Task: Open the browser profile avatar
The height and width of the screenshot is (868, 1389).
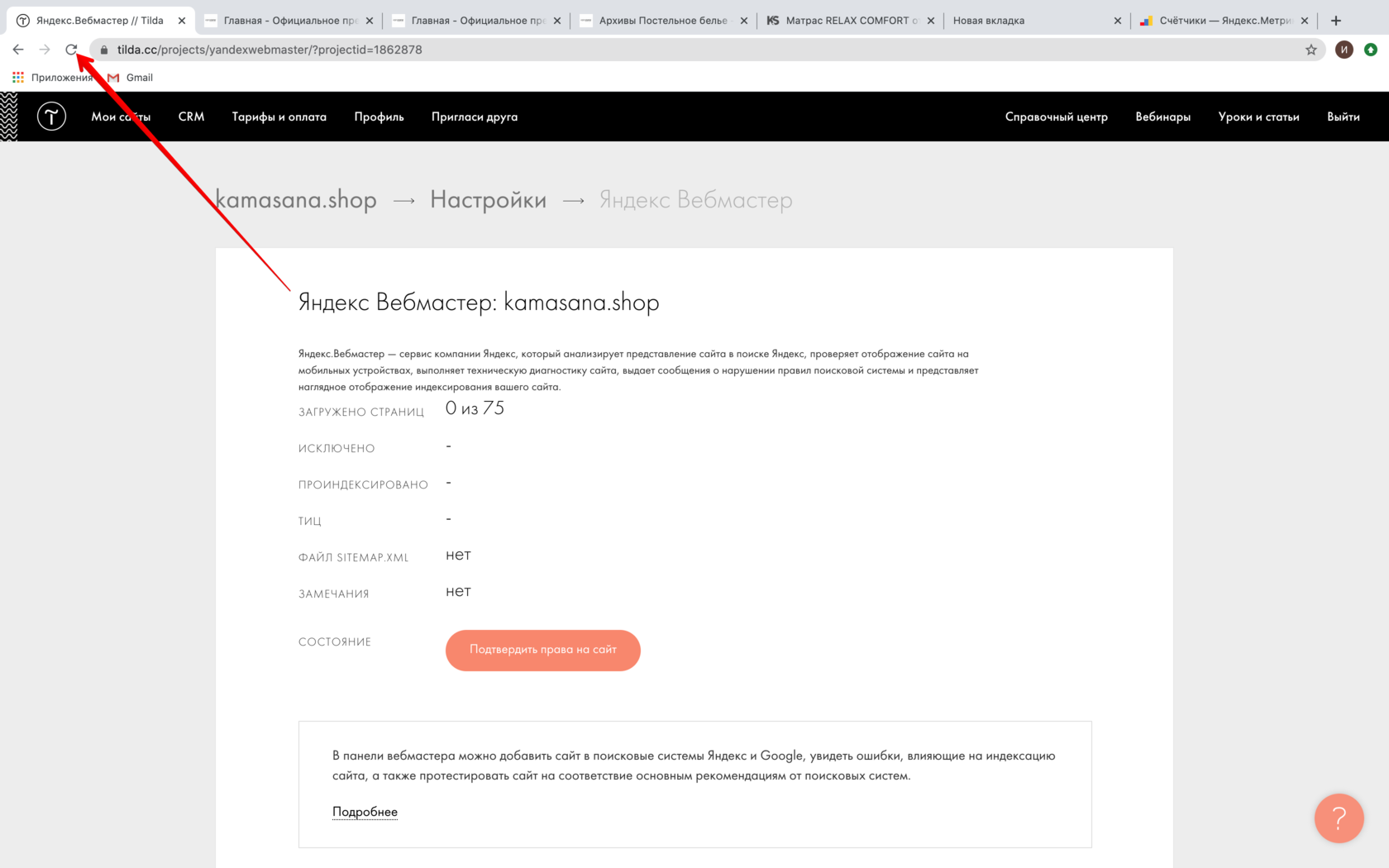Action: click(1344, 50)
